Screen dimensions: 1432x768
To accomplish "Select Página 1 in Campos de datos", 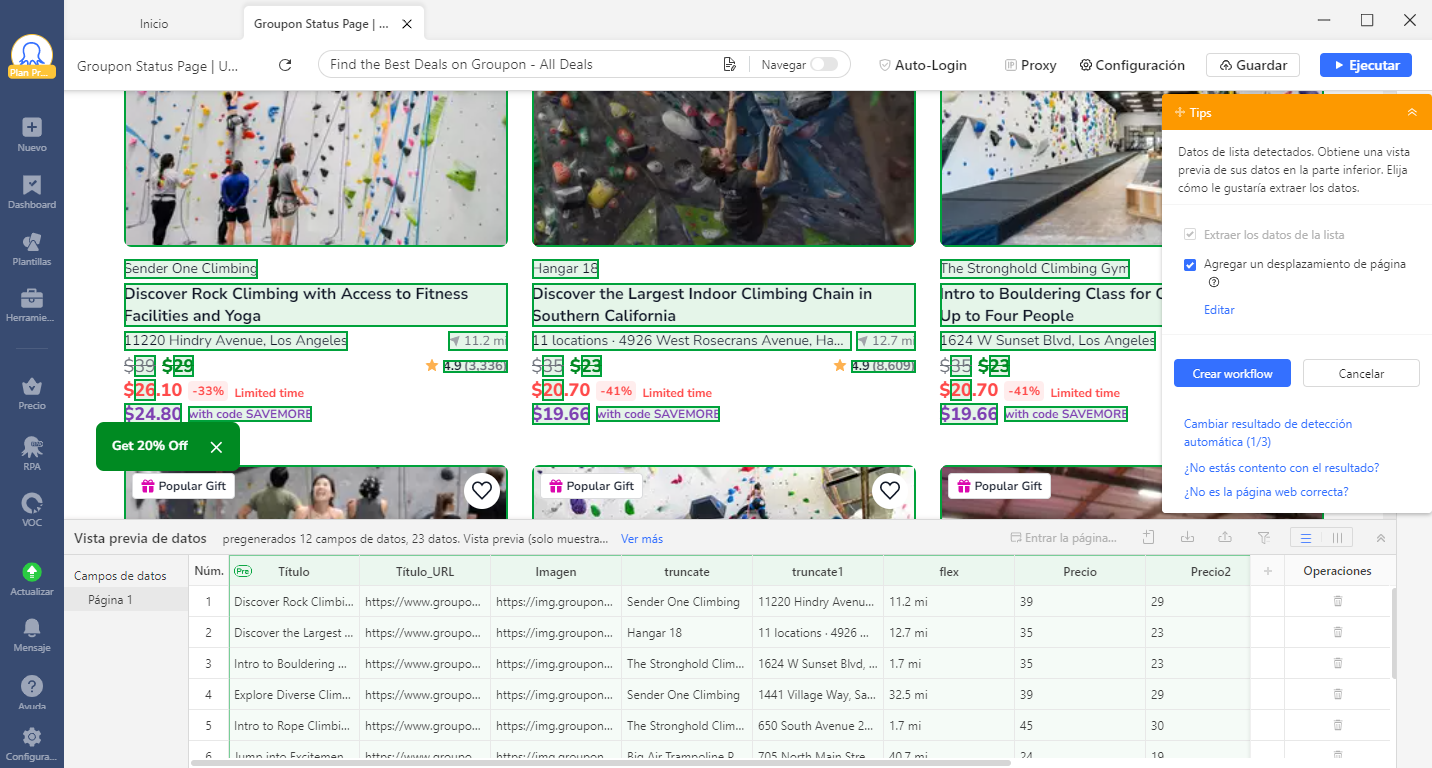I will click(x=127, y=600).
